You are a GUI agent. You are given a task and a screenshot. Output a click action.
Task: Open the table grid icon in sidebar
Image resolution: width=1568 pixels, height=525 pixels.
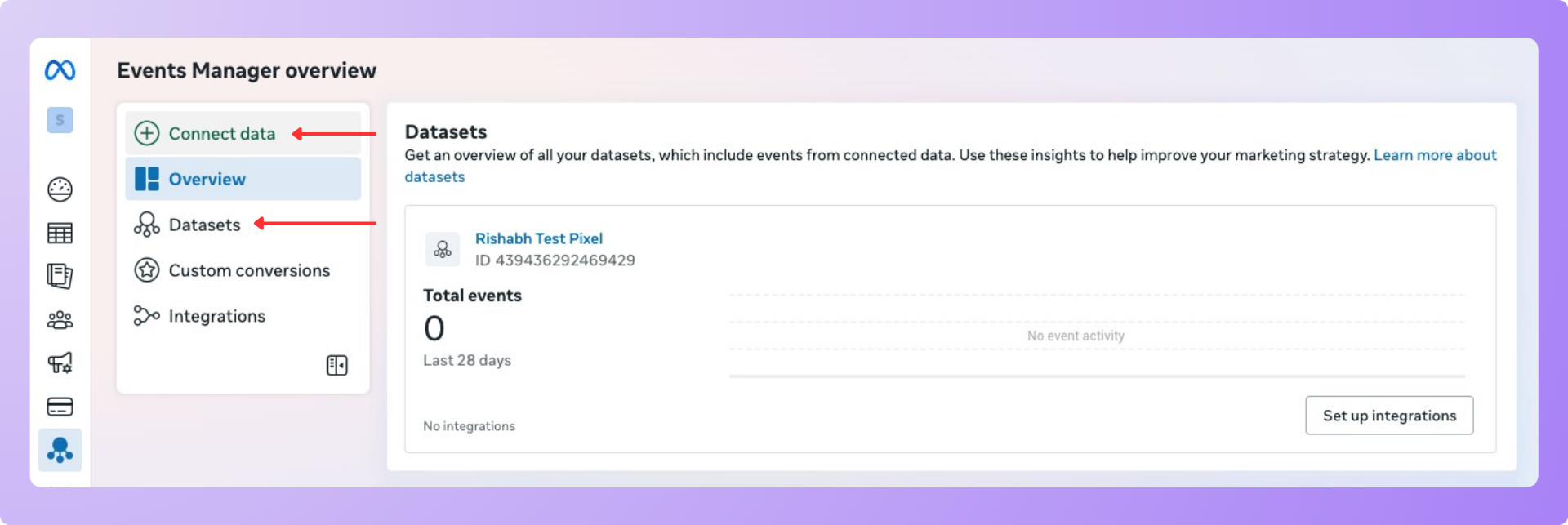(x=60, y=234)
